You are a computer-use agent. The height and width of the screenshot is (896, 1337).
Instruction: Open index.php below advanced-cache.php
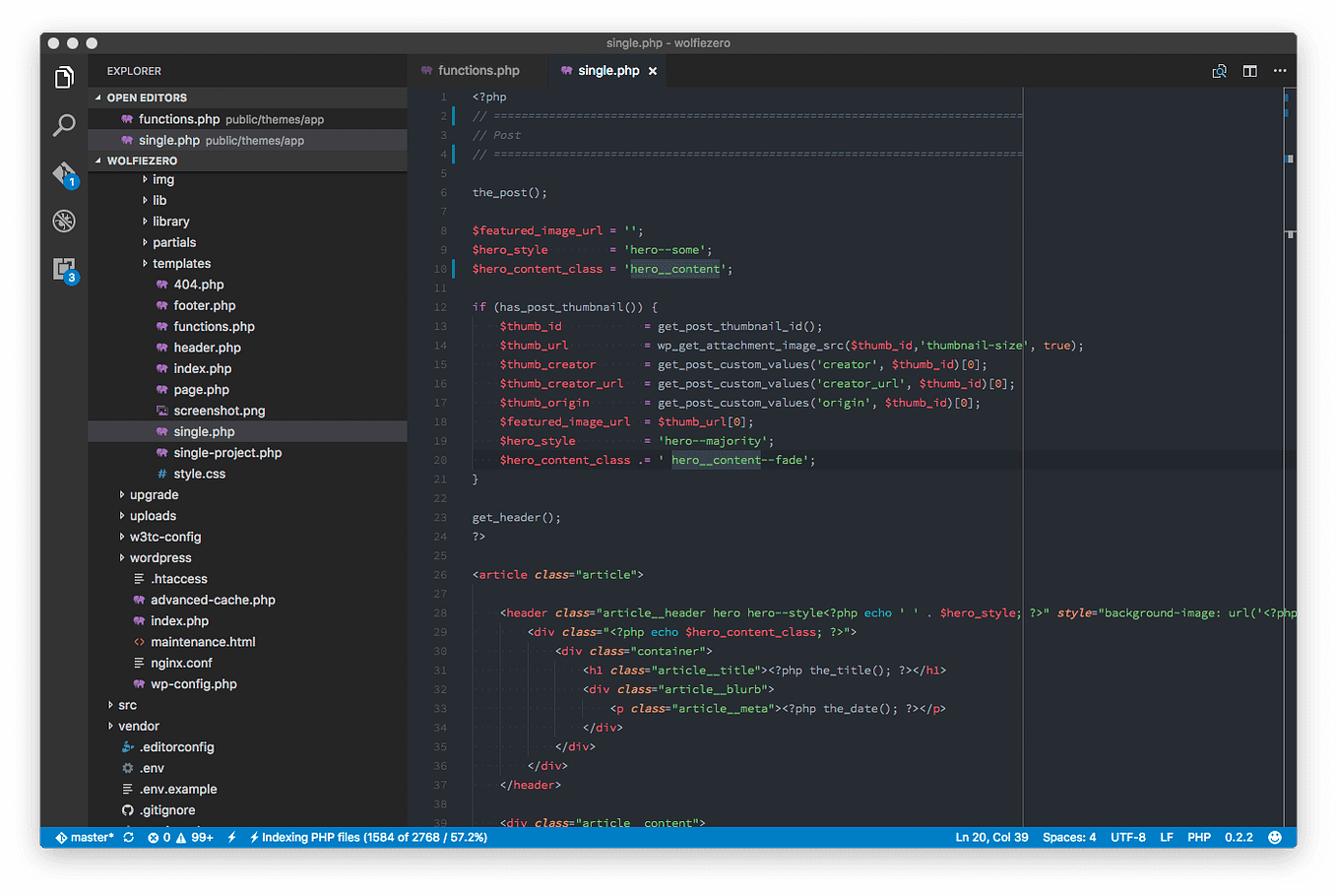[248, 621]
